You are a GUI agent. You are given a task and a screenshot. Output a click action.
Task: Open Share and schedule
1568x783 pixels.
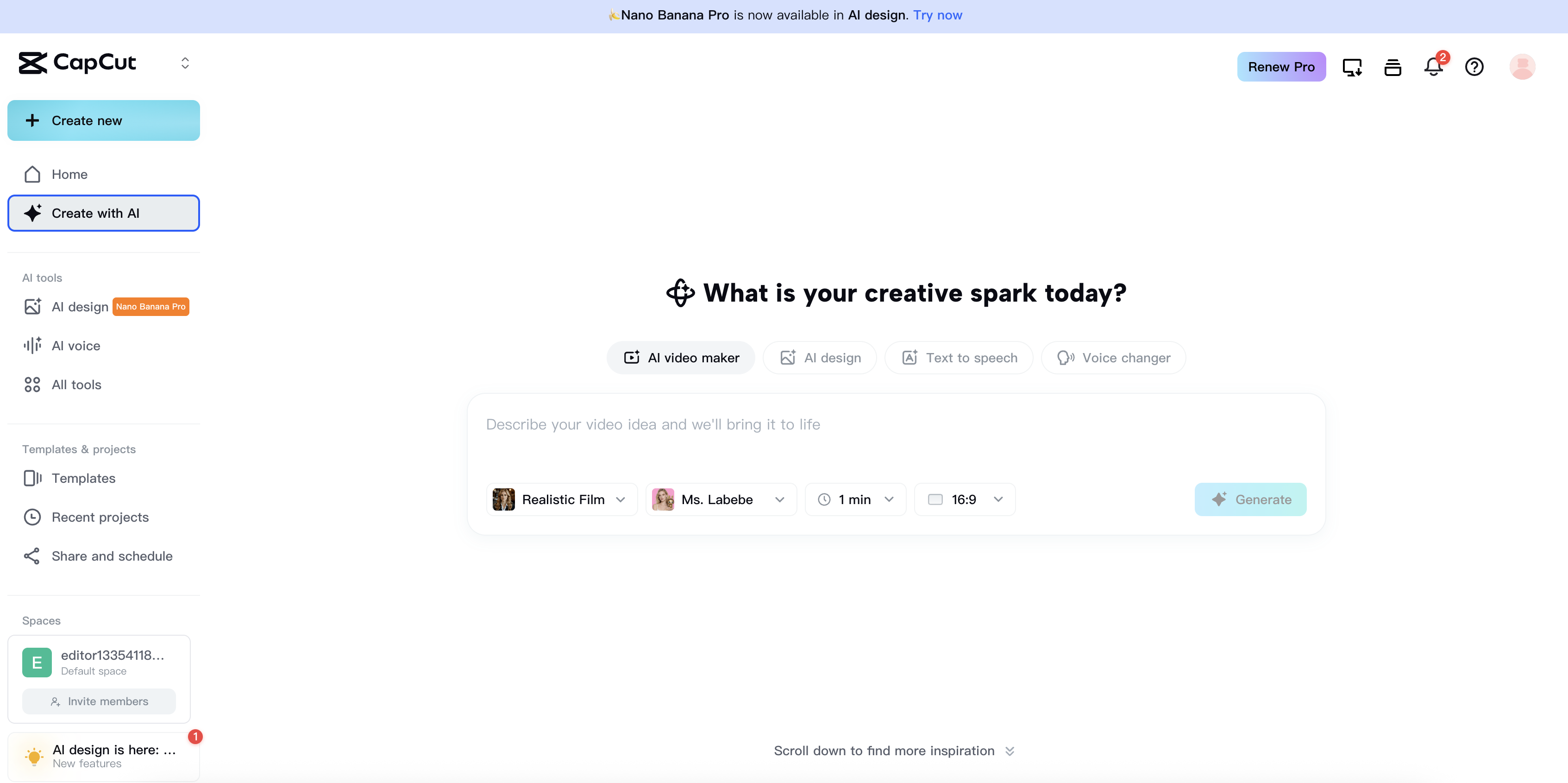tap(112, 556)
